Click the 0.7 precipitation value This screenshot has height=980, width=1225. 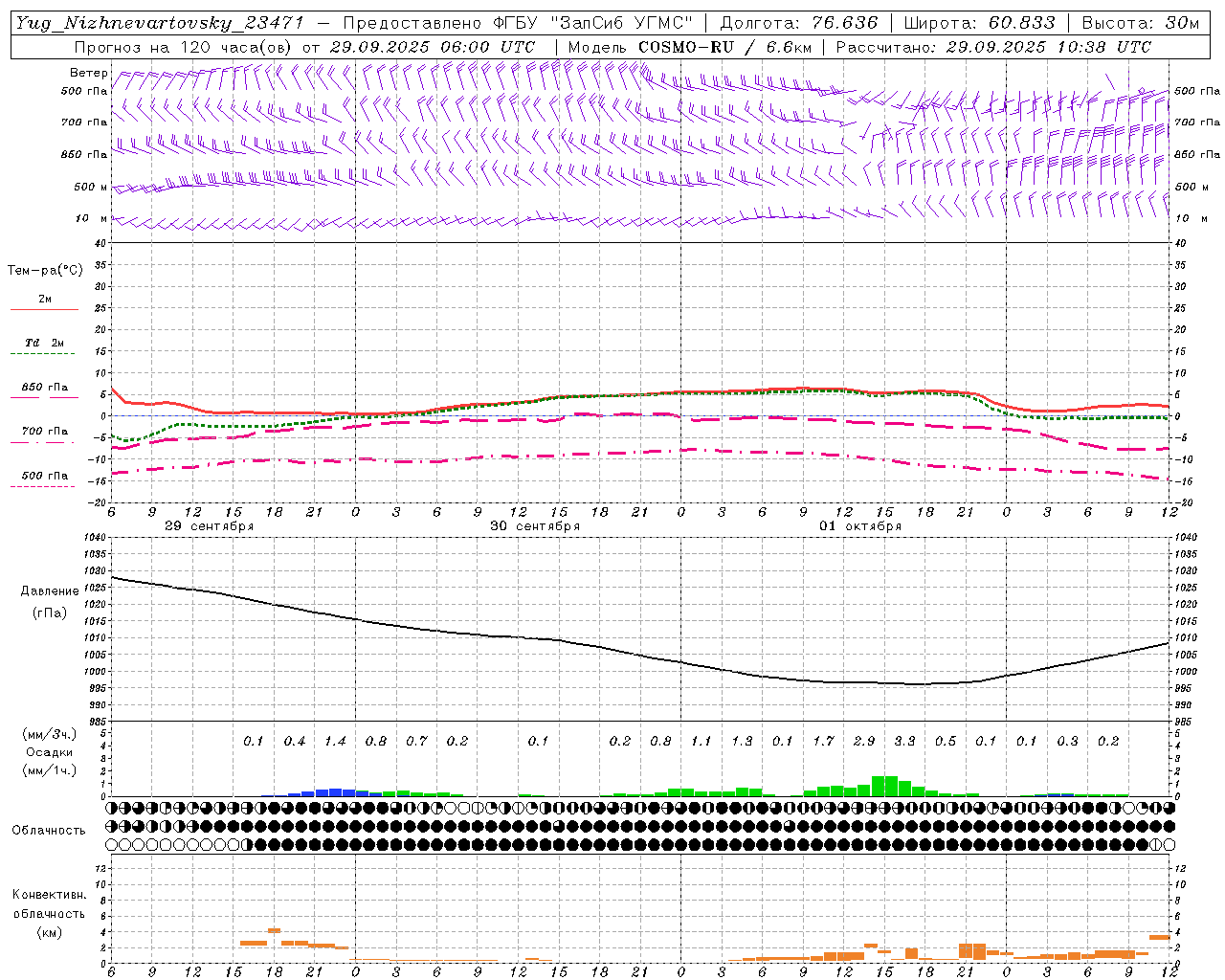point(416,742)
